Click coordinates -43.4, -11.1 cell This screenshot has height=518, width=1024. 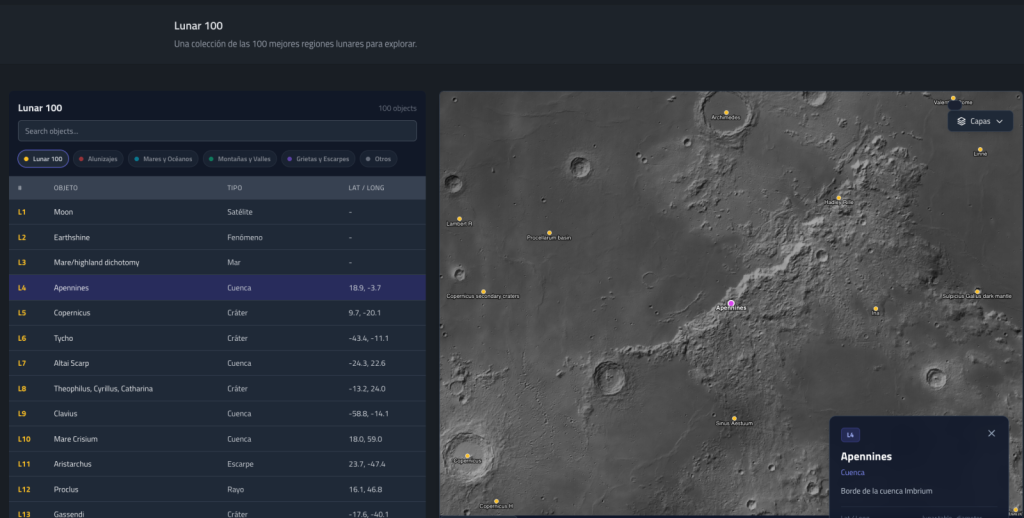pyautogui.click(x=368, y=338)
